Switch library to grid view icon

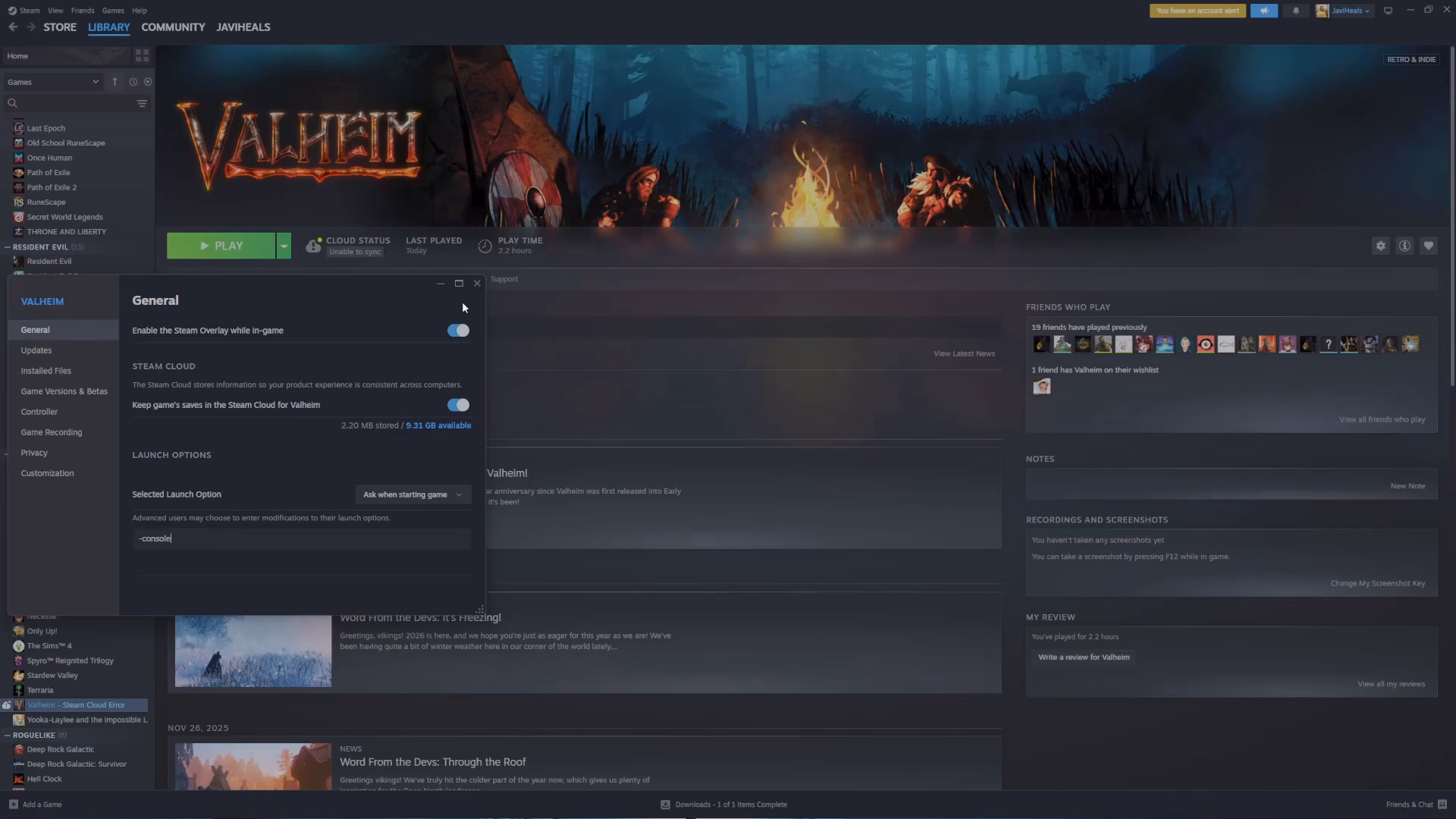click(142, 56)
